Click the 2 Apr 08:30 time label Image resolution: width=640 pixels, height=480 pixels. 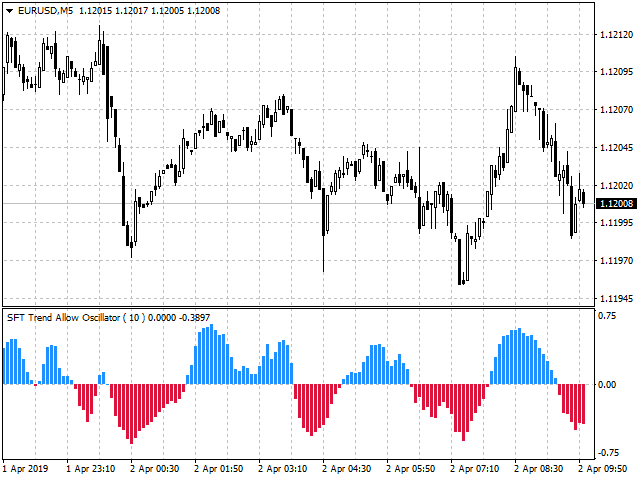(539, 469)
